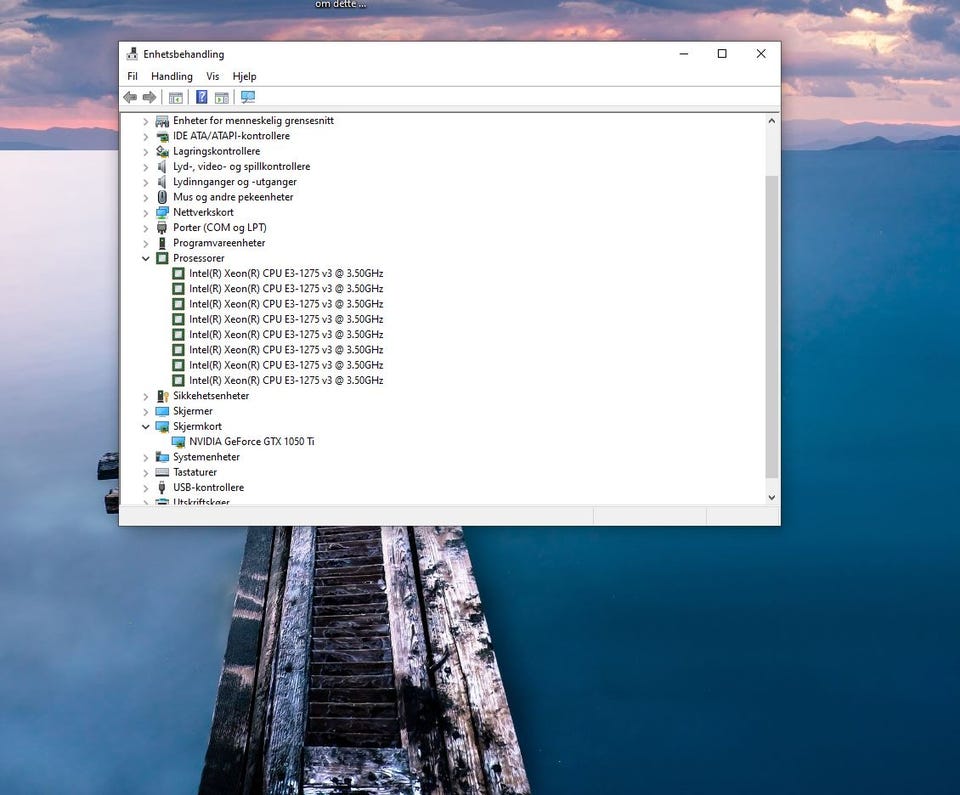The width and height of the screenshot is (960, 795).
Task: Click the NVIDIA GeForce GTX 1050 Ti icon
Action: (x=178, y=442)
